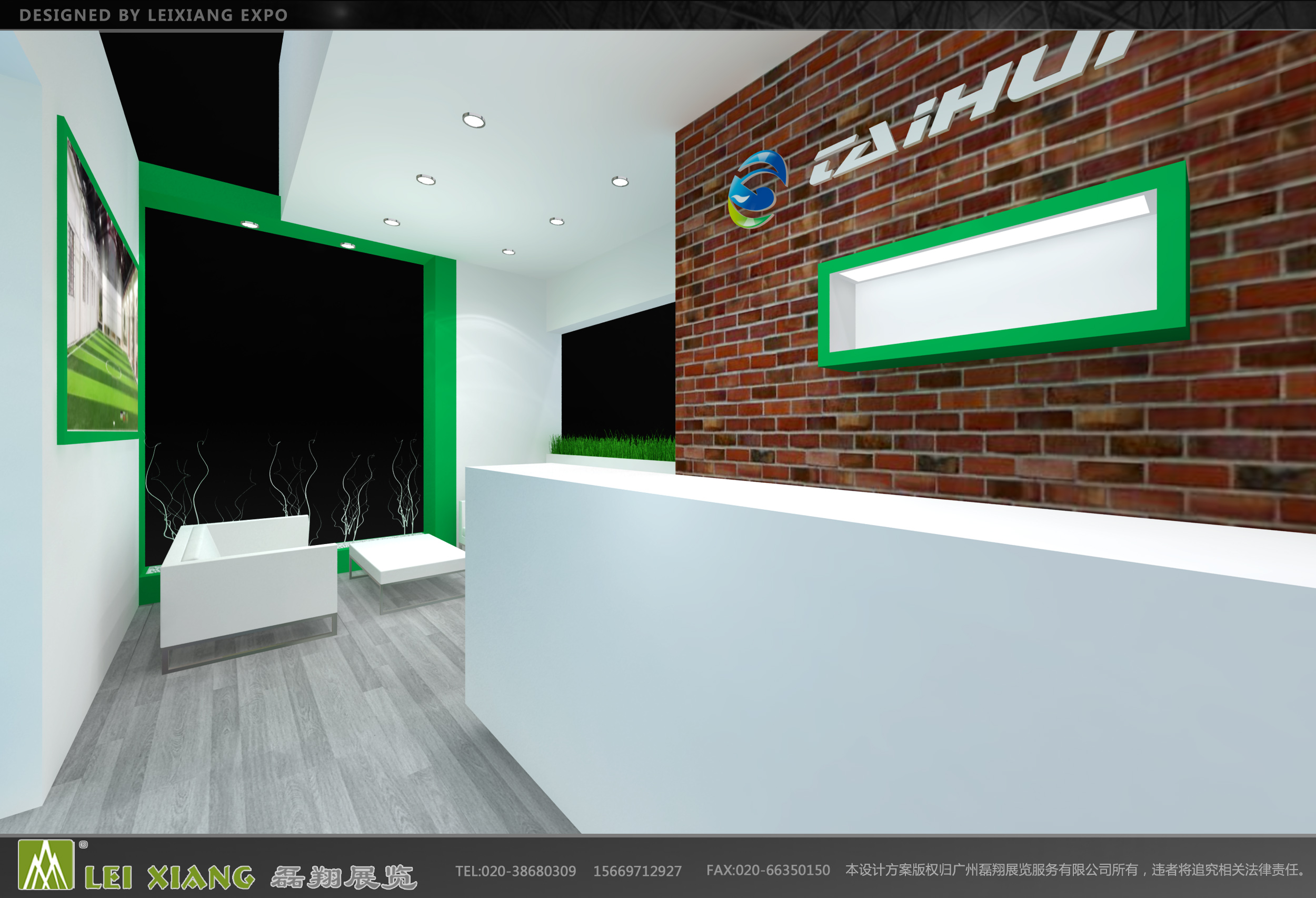Click the DESIGNED BY LEIXIANG EXPO header text
Image resolution: width=1316 pixels, height=898 pixels.
point(154,15)
